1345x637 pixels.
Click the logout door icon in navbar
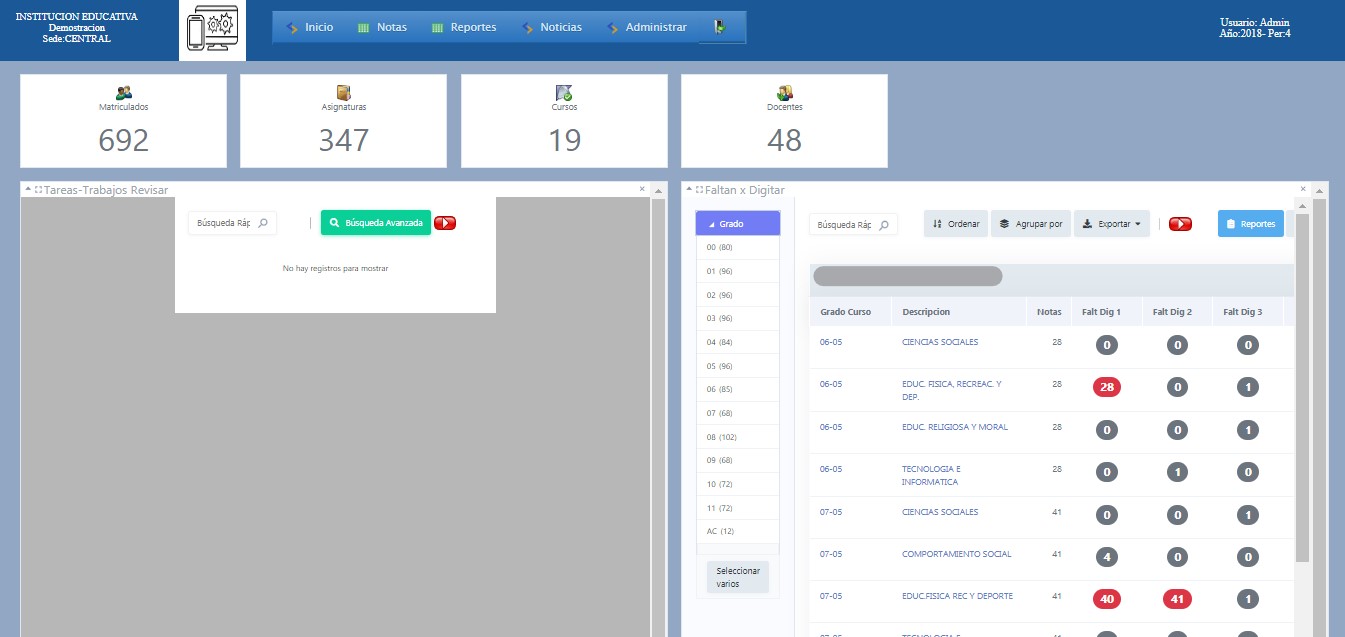tap(719, 28)
